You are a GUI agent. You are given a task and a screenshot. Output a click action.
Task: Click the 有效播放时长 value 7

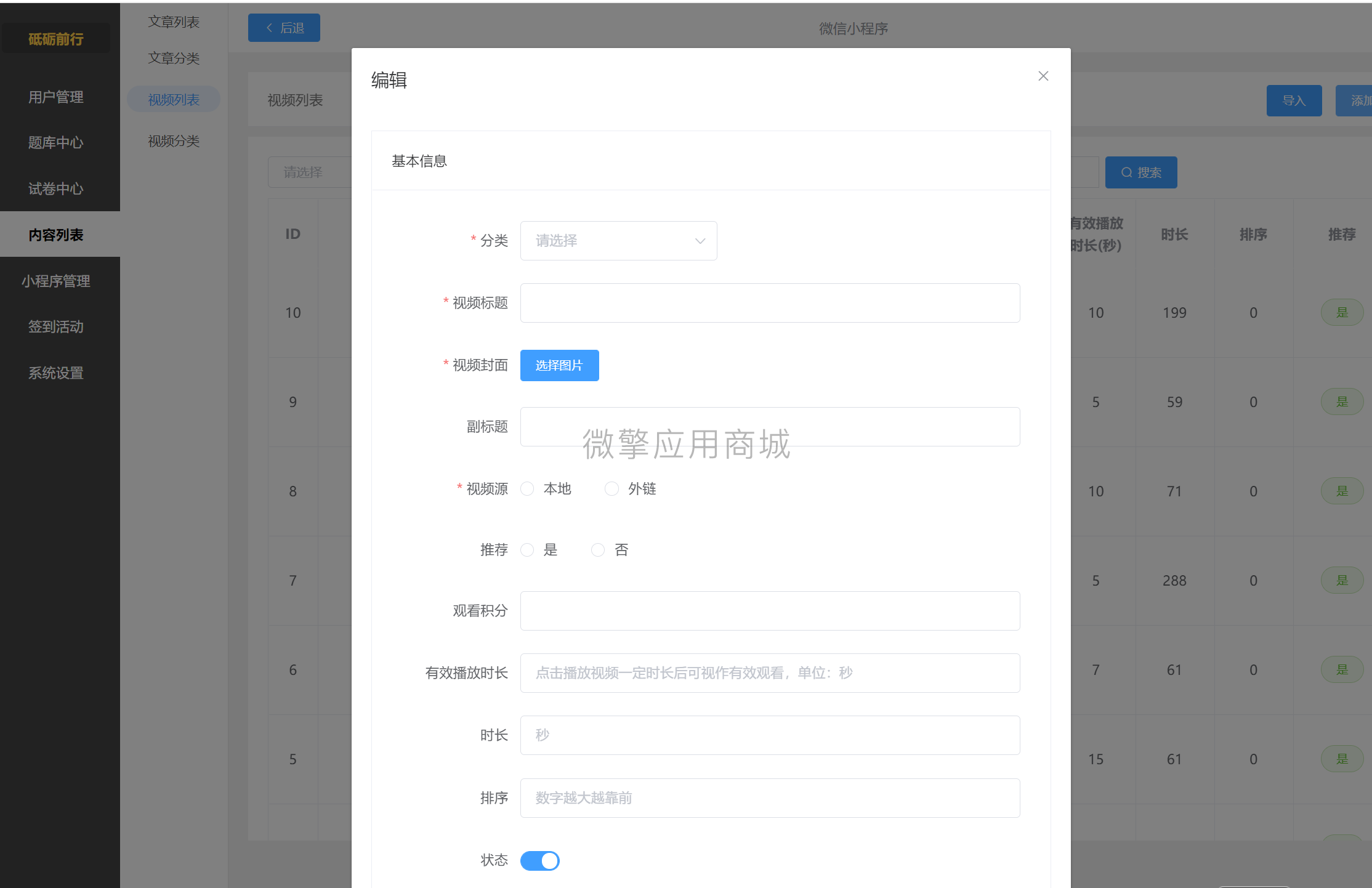1096,670
